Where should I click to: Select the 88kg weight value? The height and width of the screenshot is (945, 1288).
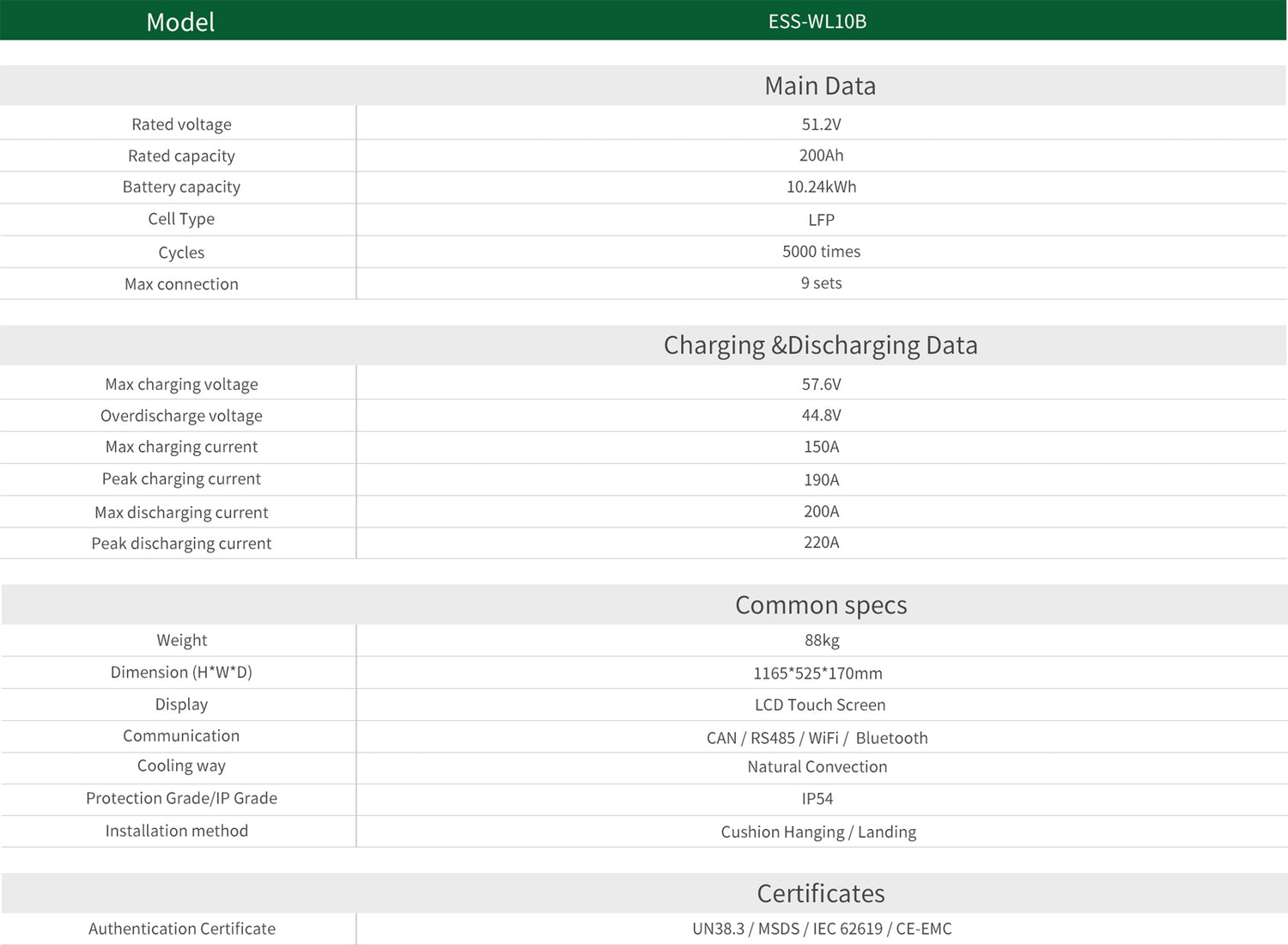pos(821,640)
